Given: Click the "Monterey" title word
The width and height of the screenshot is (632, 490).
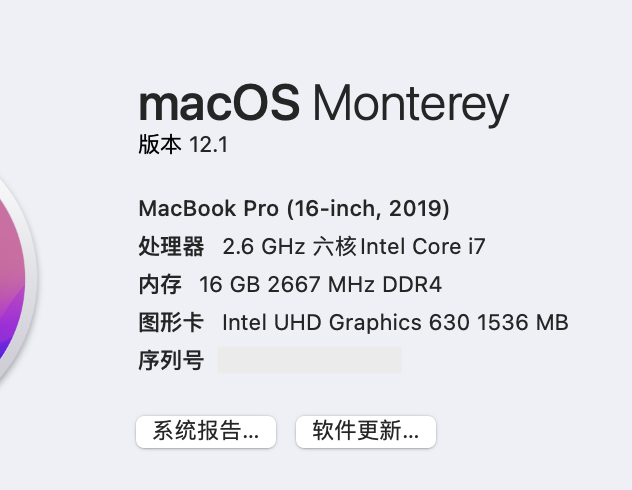Looking at the screenshot, I should click(x=411, y=105).
